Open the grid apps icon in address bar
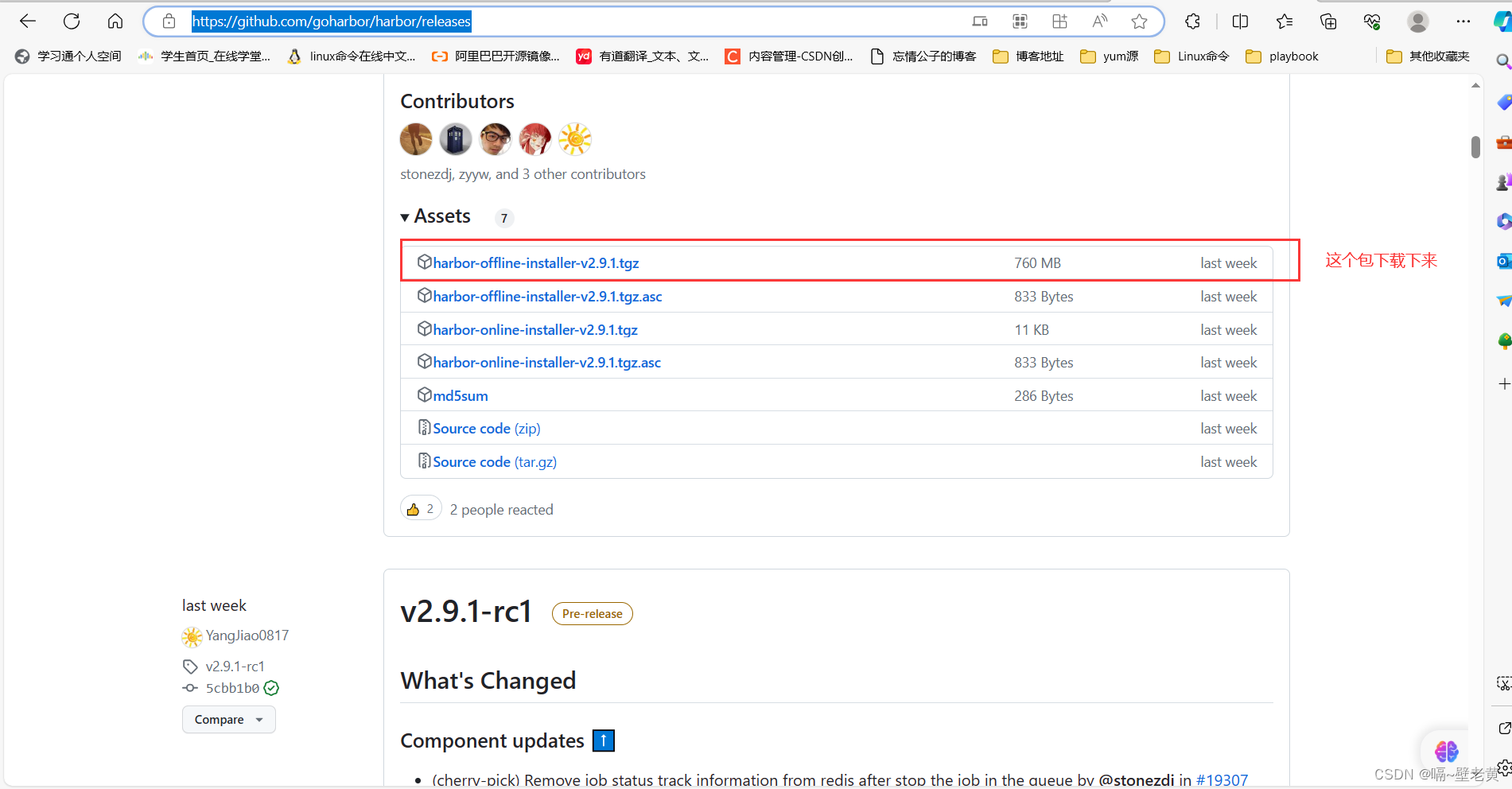This screenshot has height=789, width=1512. coord(1059,21)
